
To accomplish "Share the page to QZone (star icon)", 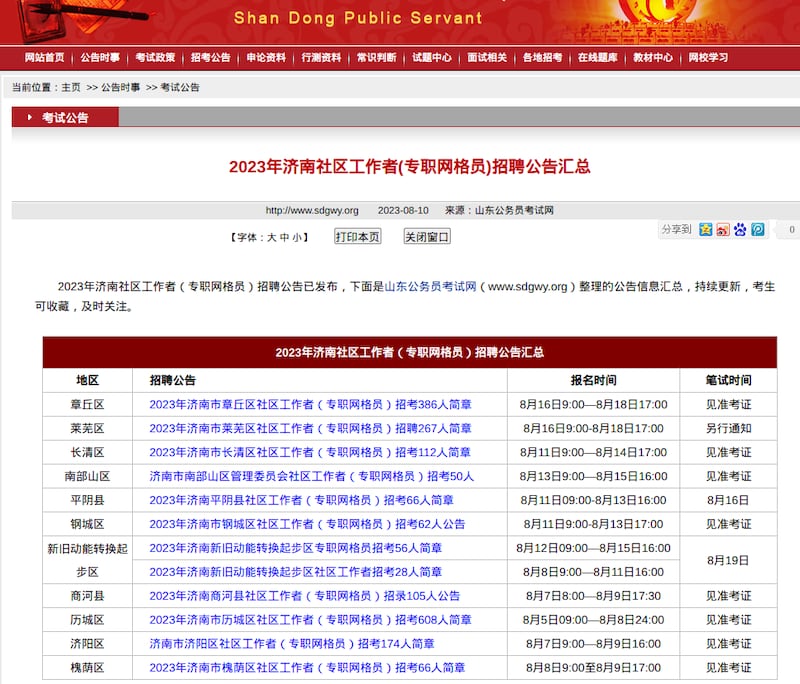I will point(705,230).
